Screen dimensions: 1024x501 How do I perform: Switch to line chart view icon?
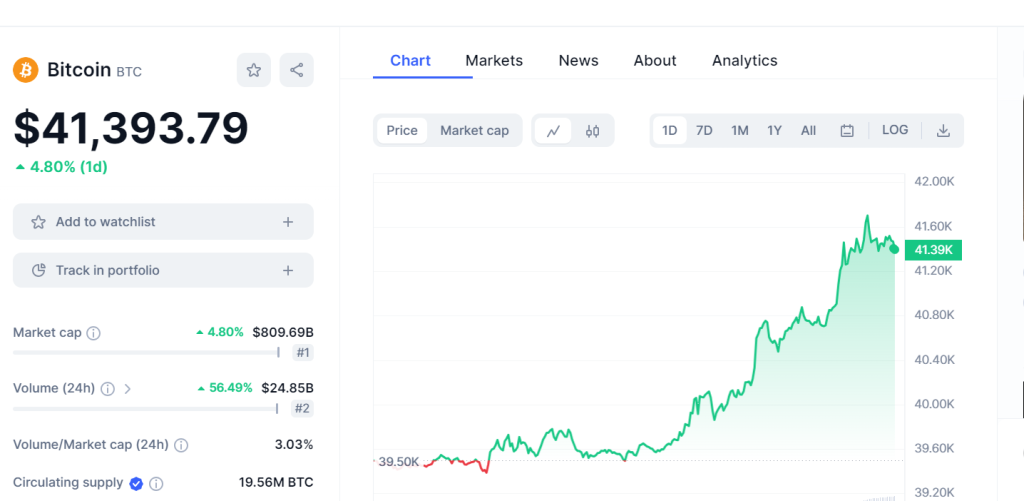[553, 131]
